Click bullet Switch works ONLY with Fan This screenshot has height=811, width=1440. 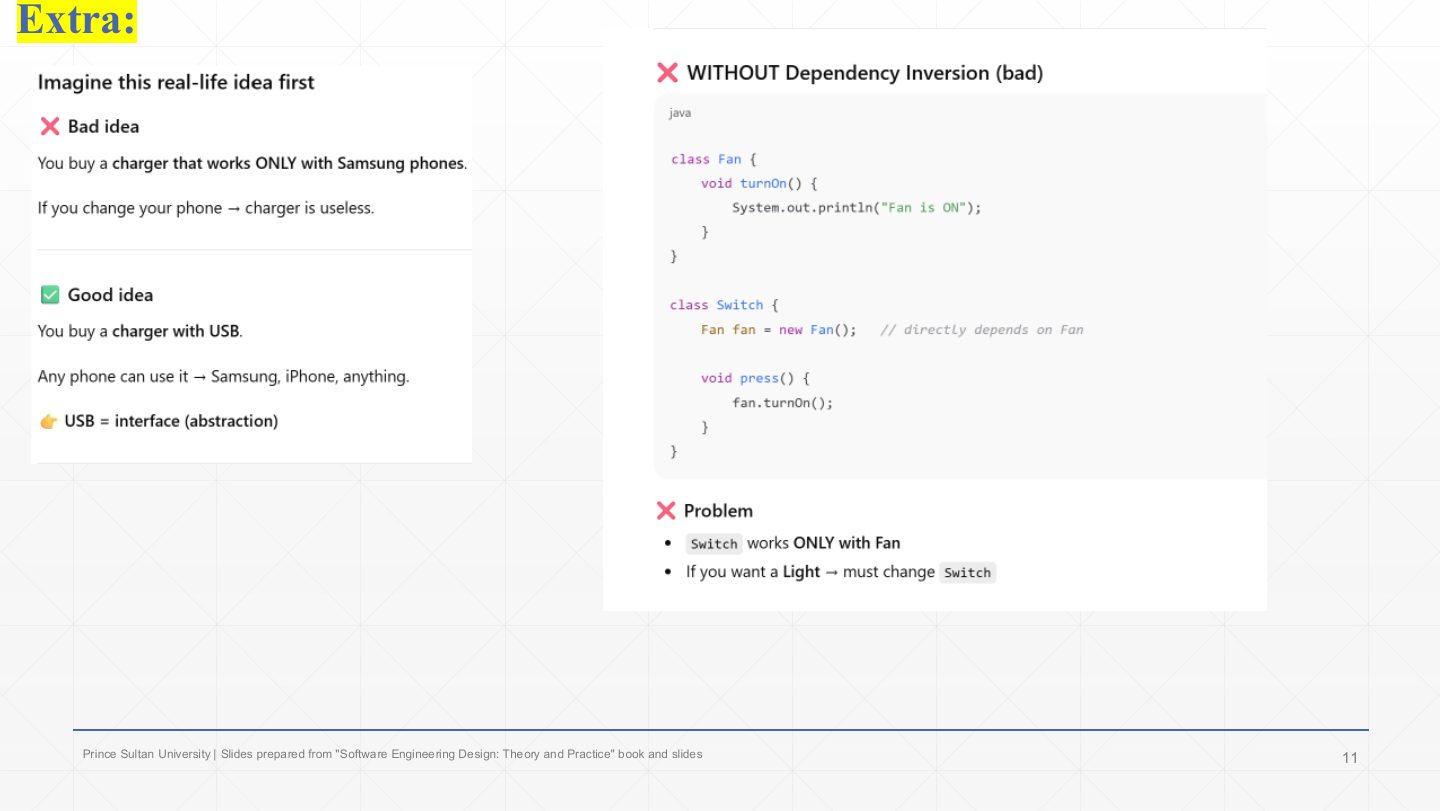click(x=793, y=543)
